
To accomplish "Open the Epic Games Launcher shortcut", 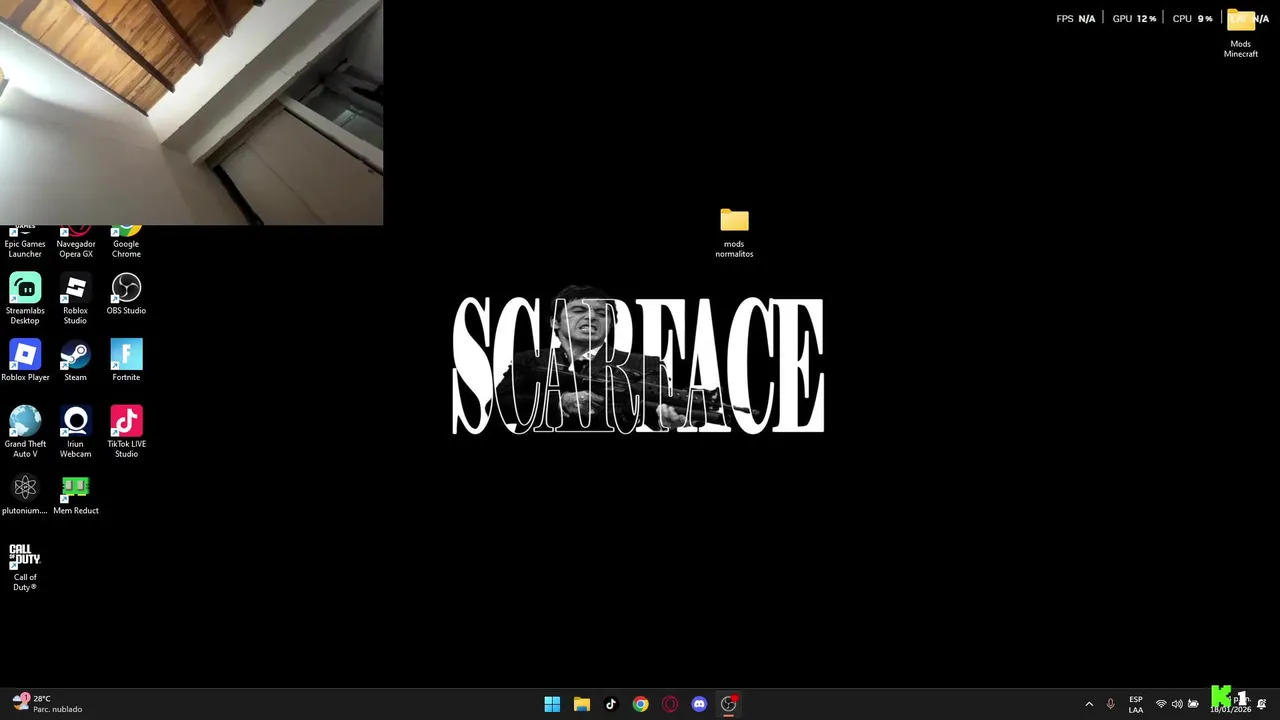I will [25, 243].
